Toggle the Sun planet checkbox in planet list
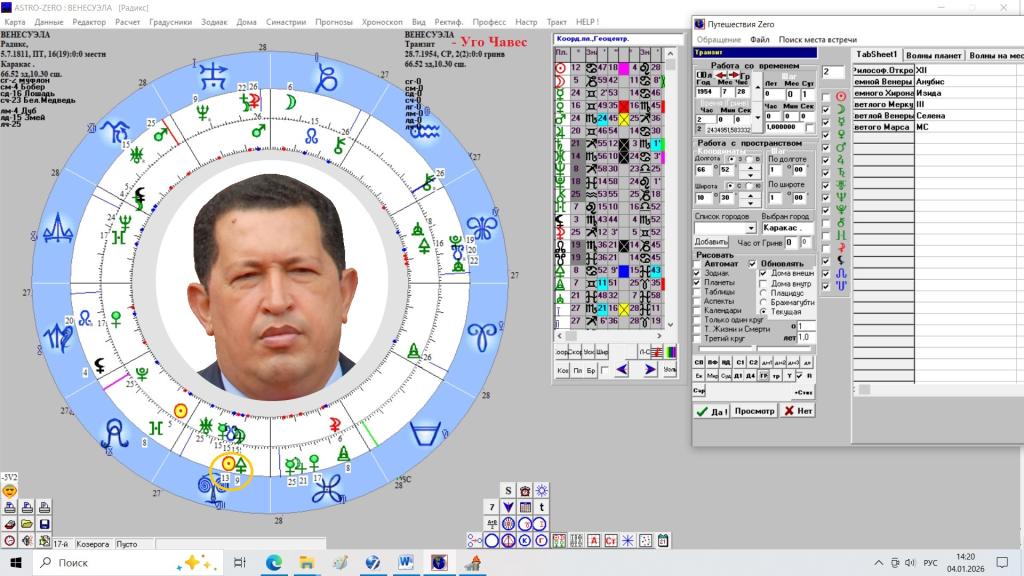 click(826, 96)
